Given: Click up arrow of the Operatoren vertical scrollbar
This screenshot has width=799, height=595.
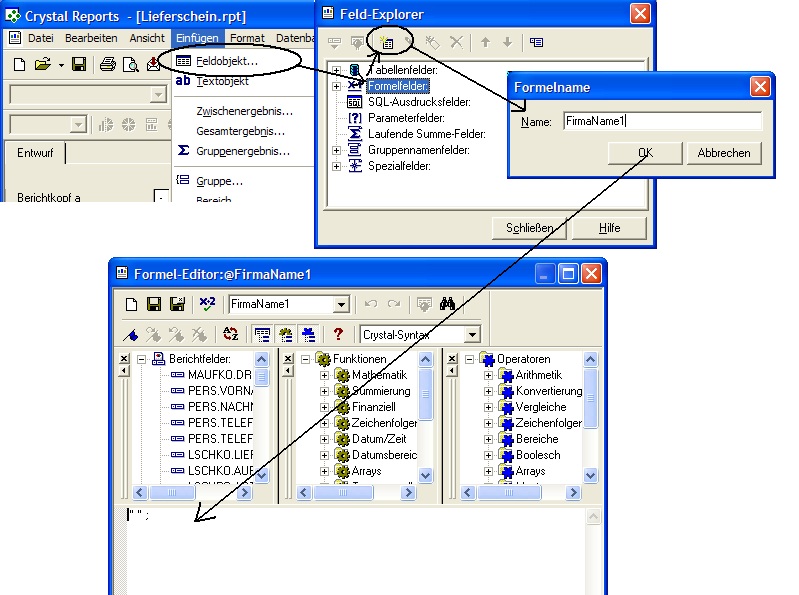Looking at the screenshot, I should pos(590,359).
